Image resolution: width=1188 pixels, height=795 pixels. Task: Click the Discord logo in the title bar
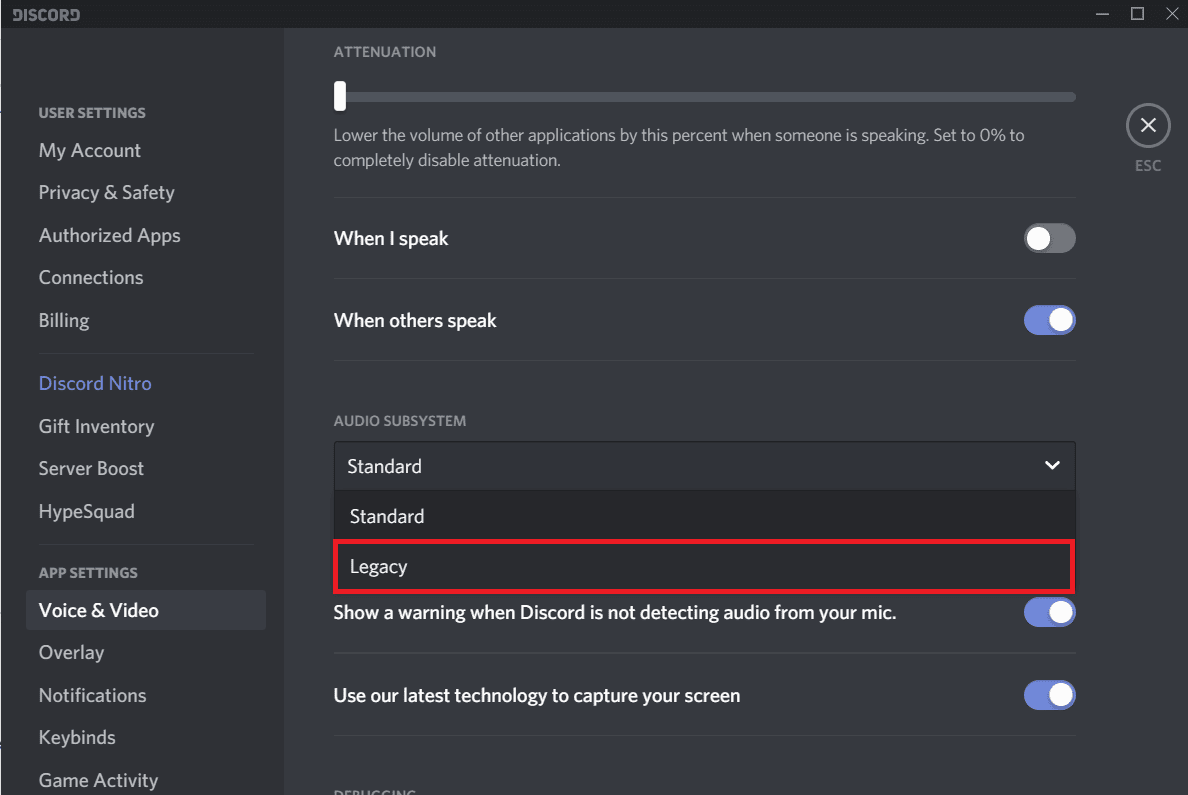click(45, 14)
